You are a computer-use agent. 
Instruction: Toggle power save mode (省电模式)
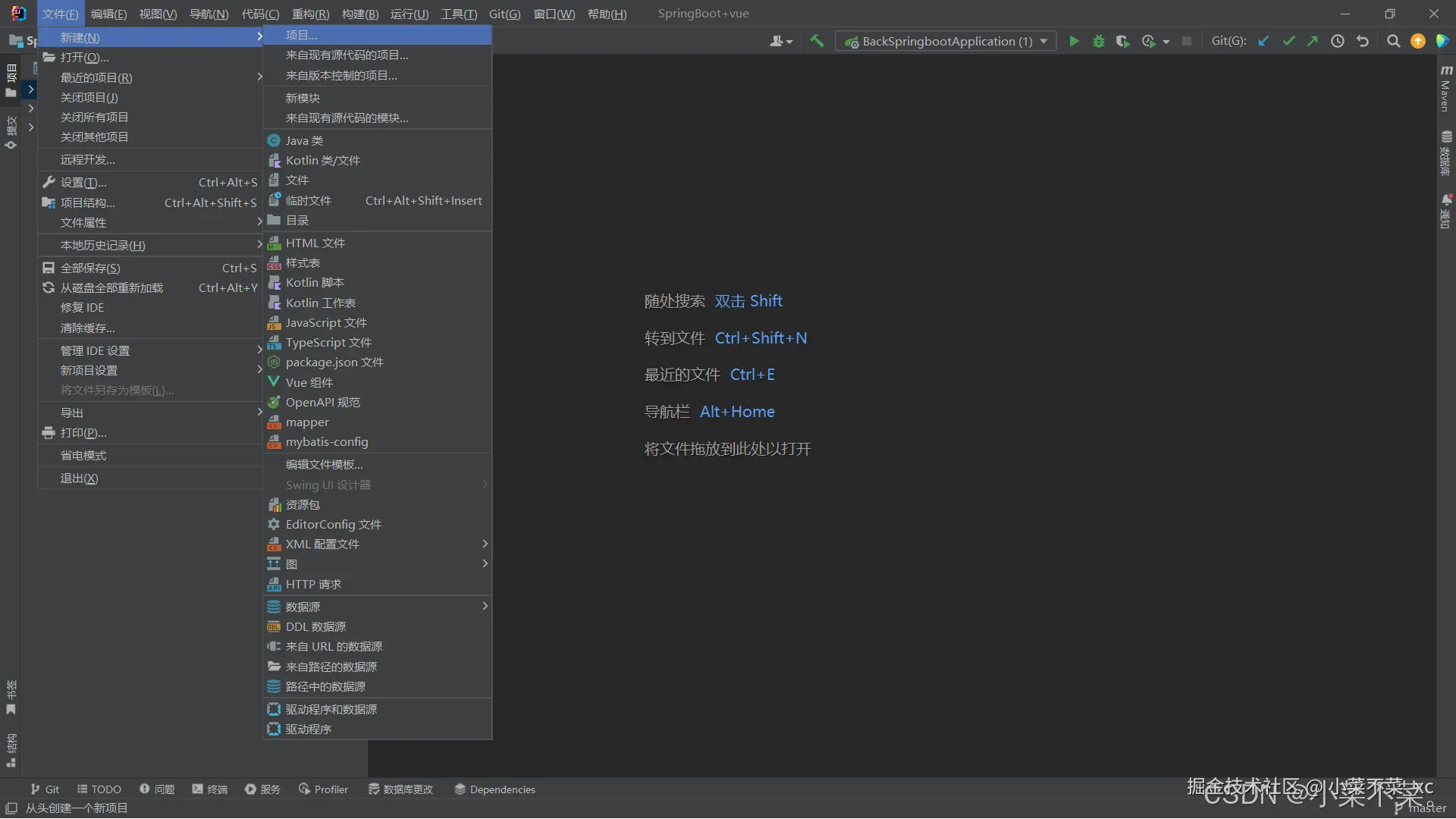click(x=83, y=456)
